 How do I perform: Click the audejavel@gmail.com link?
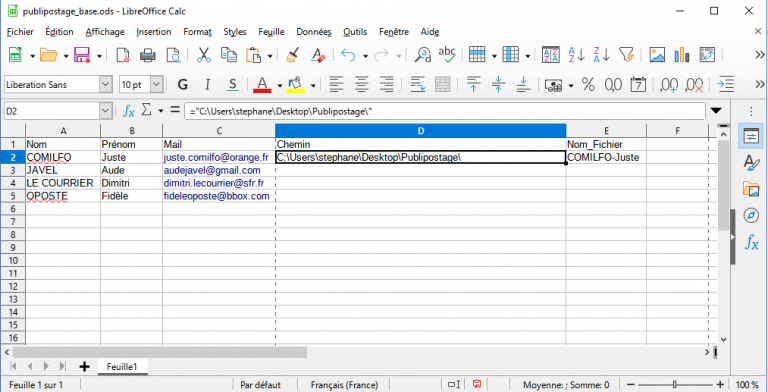tap(212, 170)
